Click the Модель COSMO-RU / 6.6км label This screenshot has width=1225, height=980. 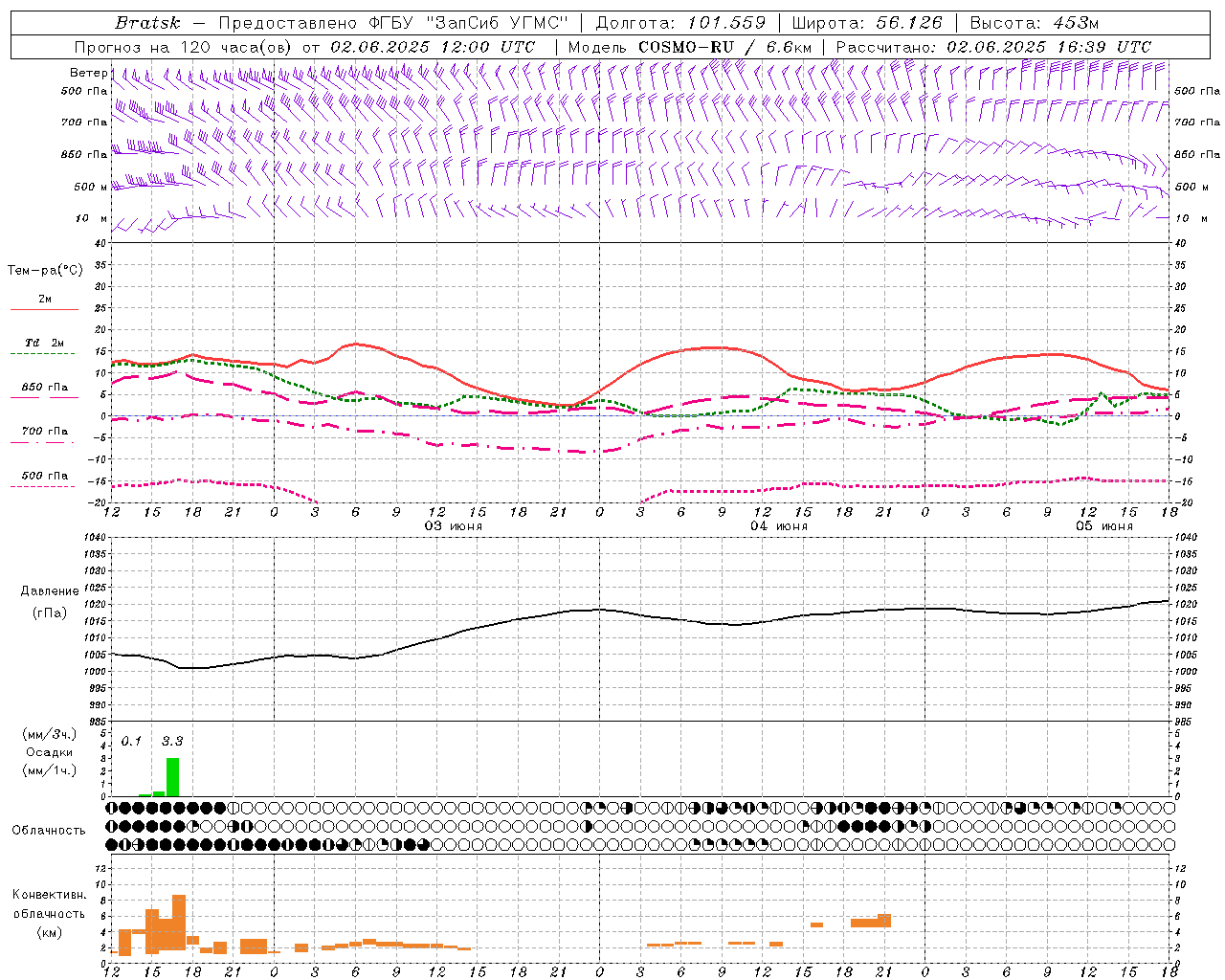[689, 47]
